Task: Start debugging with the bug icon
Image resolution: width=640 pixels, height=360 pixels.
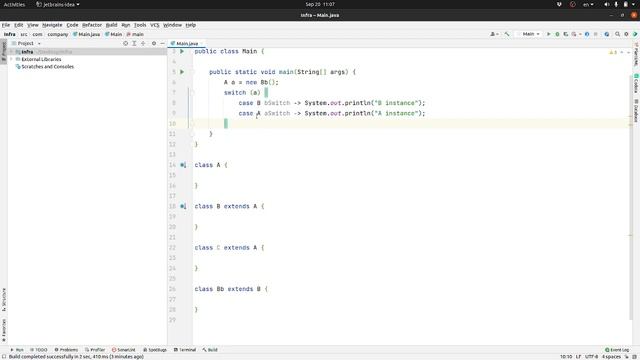Action: (x=557, y=34)
